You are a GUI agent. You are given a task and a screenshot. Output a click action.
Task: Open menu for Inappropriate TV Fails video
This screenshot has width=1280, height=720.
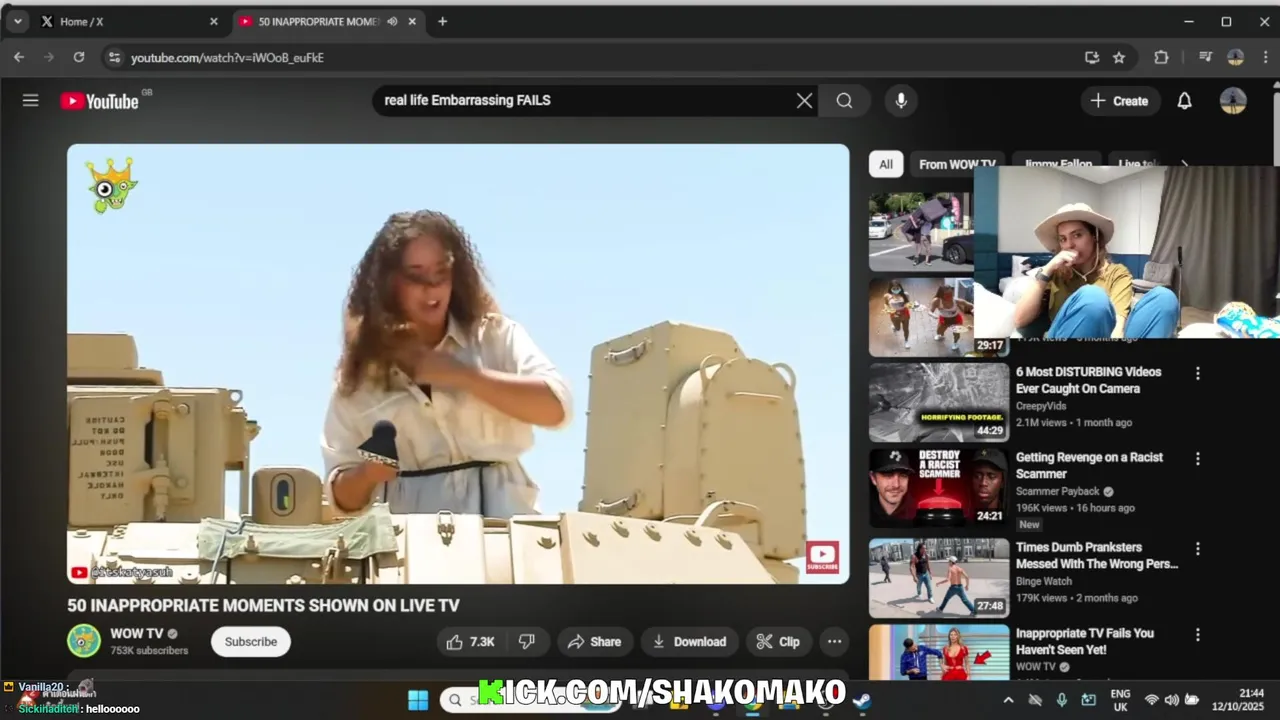click(x=1197, y=635)
